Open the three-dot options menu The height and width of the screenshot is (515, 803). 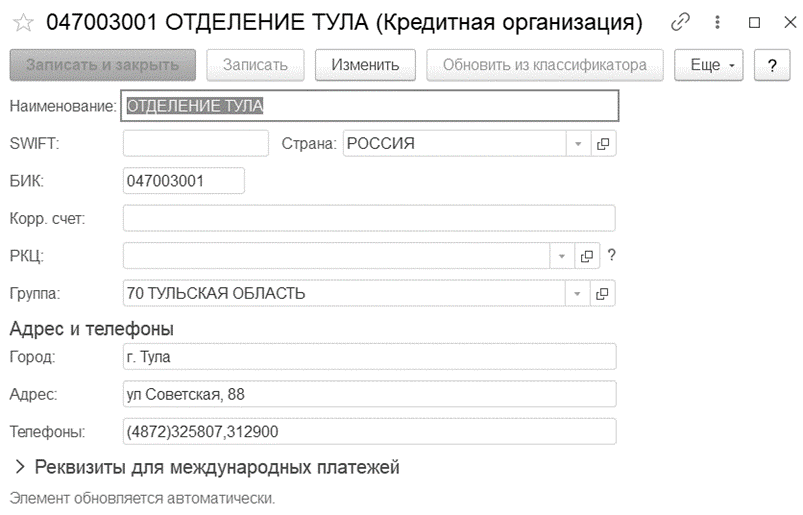point(717,22)
